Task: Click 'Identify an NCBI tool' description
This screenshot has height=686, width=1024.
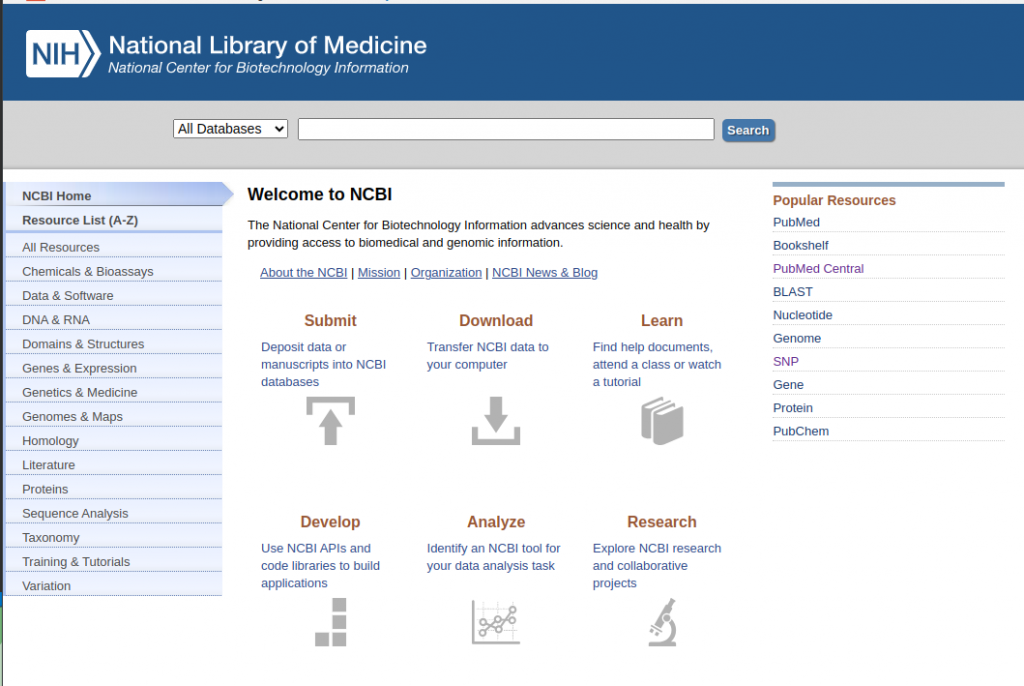Action: point(494,557)
